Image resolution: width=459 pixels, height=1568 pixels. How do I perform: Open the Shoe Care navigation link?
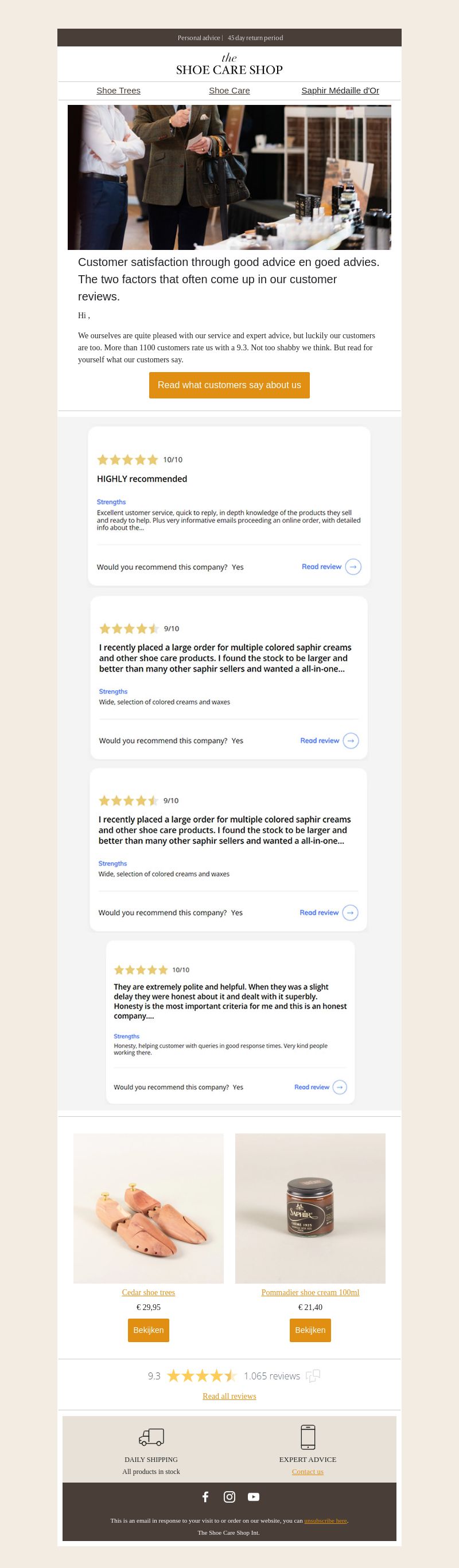coord(229,90)
